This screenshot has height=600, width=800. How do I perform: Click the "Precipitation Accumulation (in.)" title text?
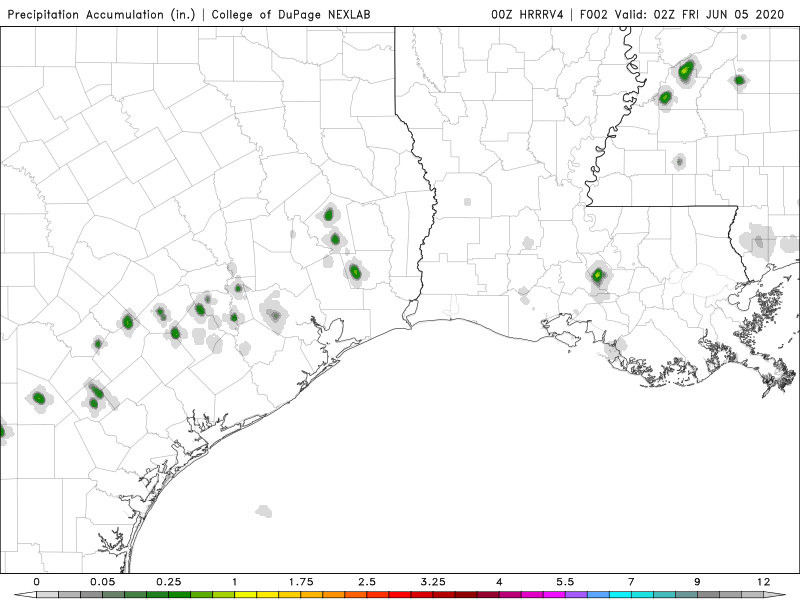coord(101,14)
